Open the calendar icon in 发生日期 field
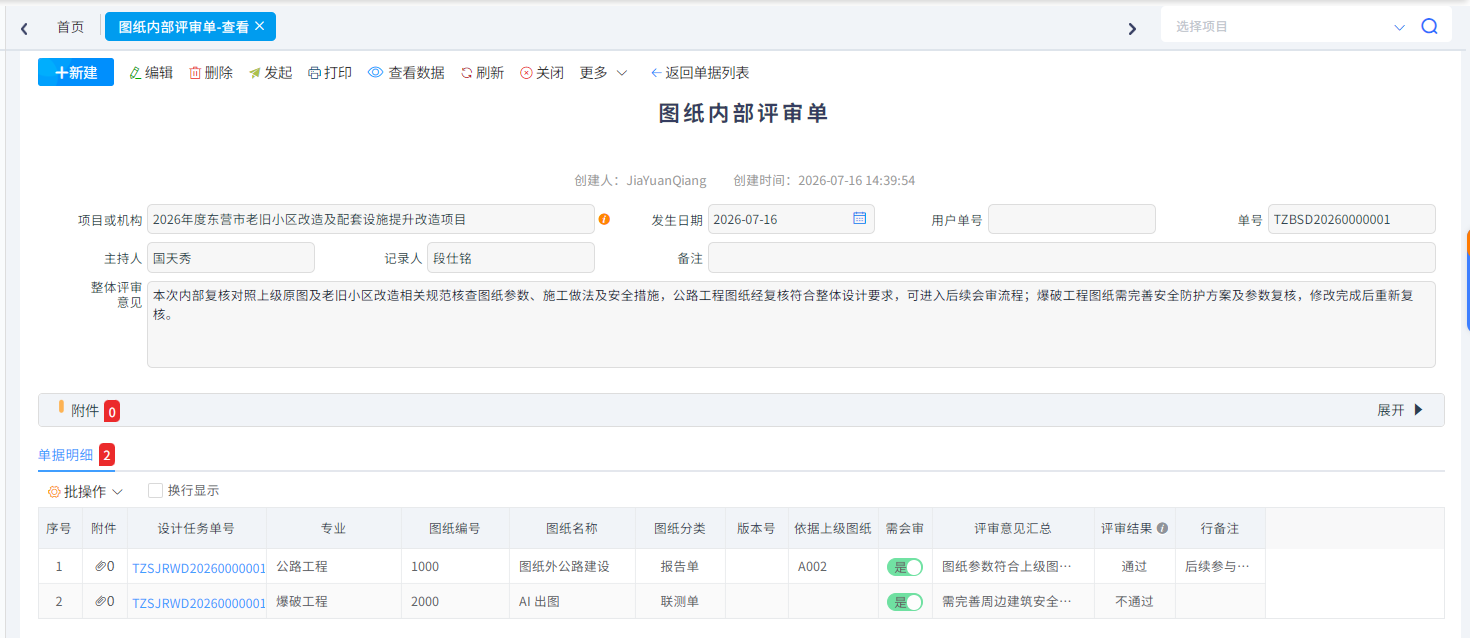1470x638 pixels. click(859, 218)
